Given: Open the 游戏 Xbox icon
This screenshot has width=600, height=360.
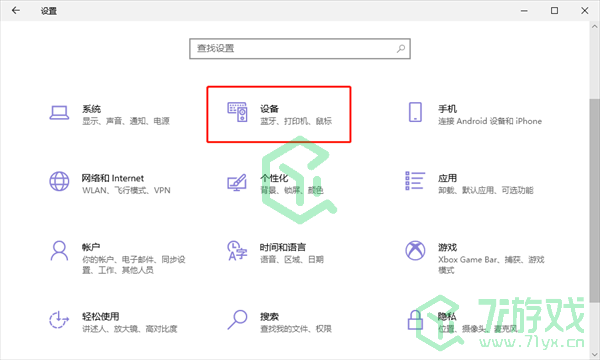Looking at the screenshot, I should (x=415, y=251).
